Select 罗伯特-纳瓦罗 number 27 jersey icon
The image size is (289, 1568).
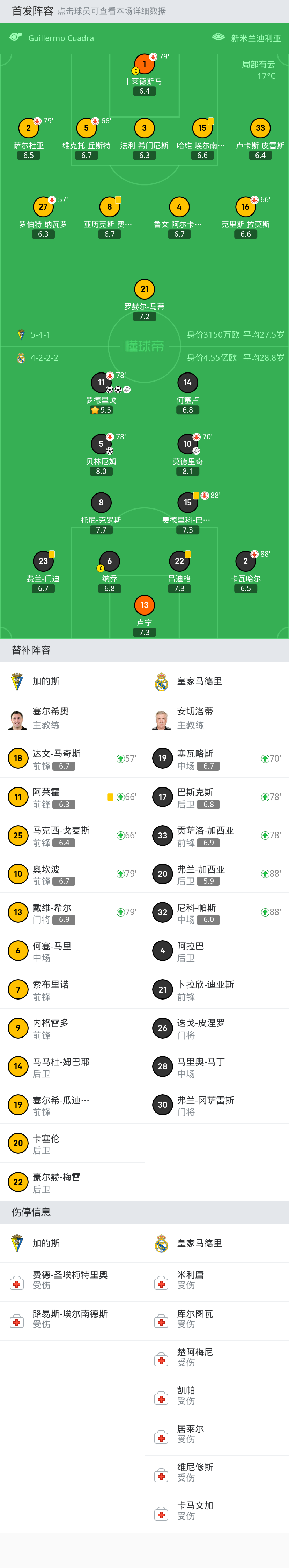[43, 206]
